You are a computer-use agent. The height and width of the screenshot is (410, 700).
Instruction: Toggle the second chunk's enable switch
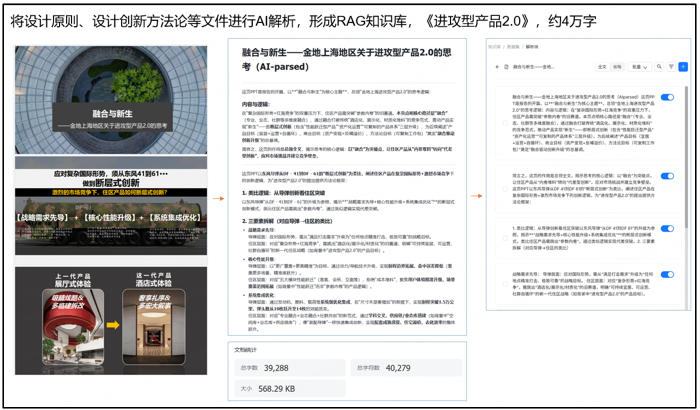(x=667, y=176)
